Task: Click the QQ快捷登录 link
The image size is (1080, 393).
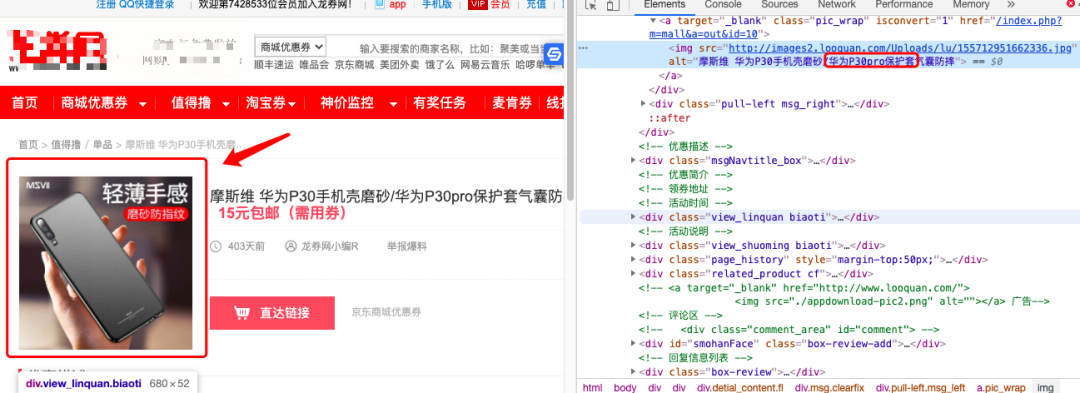Action: click(x=147, y=5)
